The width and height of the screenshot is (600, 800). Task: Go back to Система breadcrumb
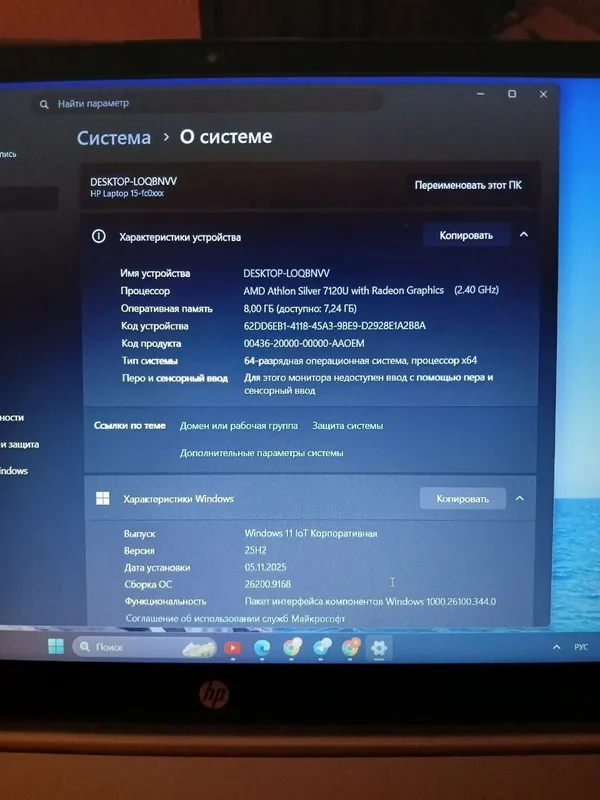click(114, 138)
